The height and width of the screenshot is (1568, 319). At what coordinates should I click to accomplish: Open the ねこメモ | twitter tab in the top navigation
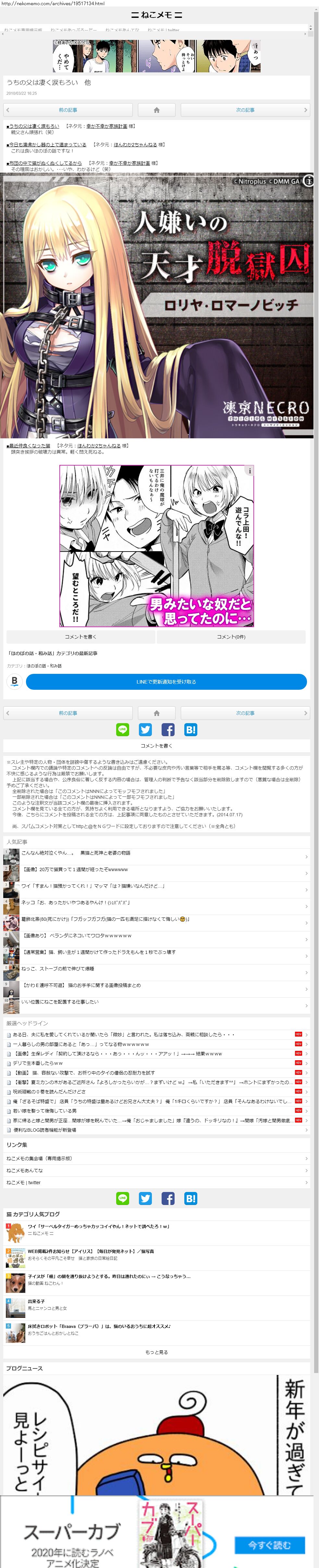tap(164, 29)
